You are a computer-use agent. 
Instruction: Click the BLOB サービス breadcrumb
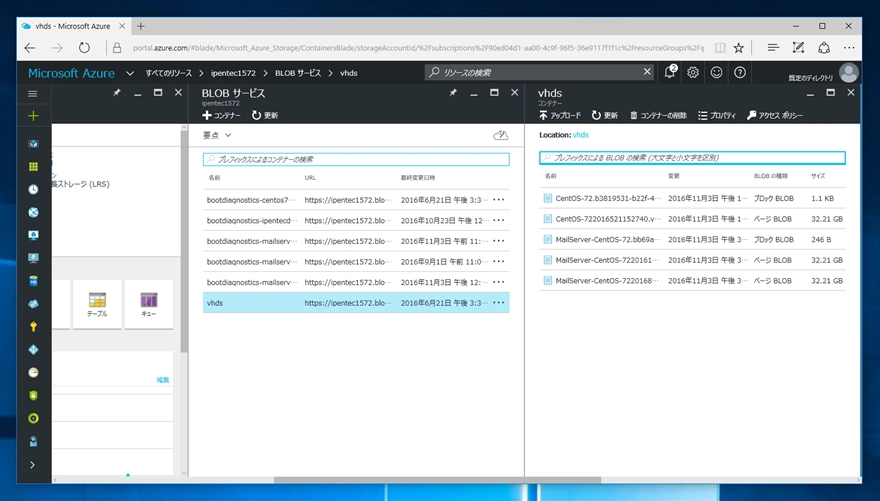coord(298,73)
